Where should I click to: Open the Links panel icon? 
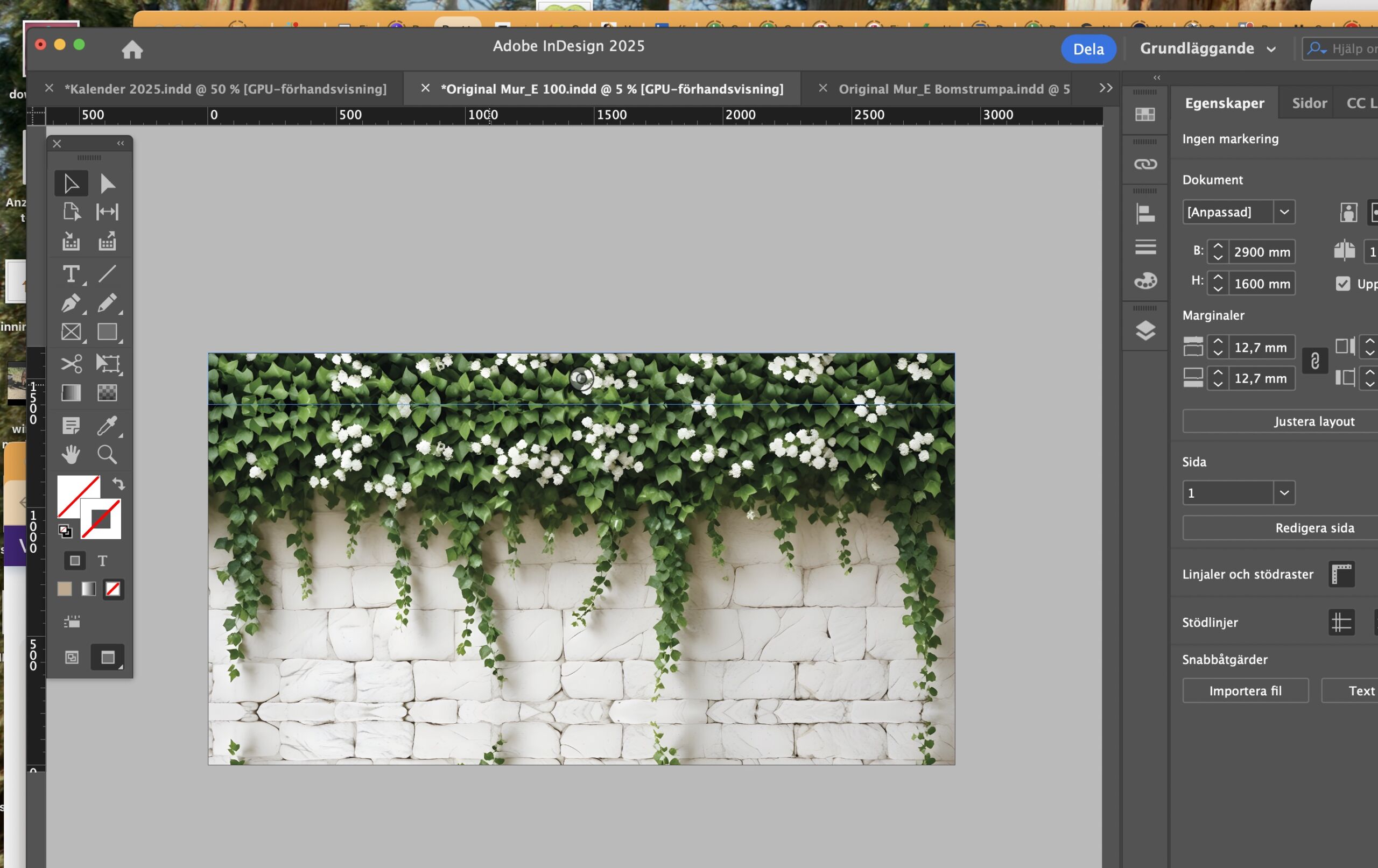(1145, 165)
